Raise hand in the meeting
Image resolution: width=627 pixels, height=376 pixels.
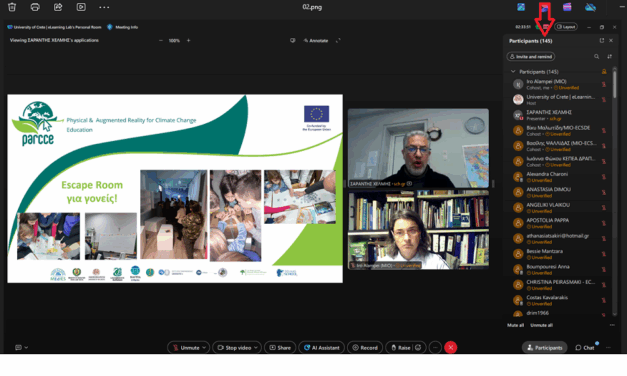(400, 348)
